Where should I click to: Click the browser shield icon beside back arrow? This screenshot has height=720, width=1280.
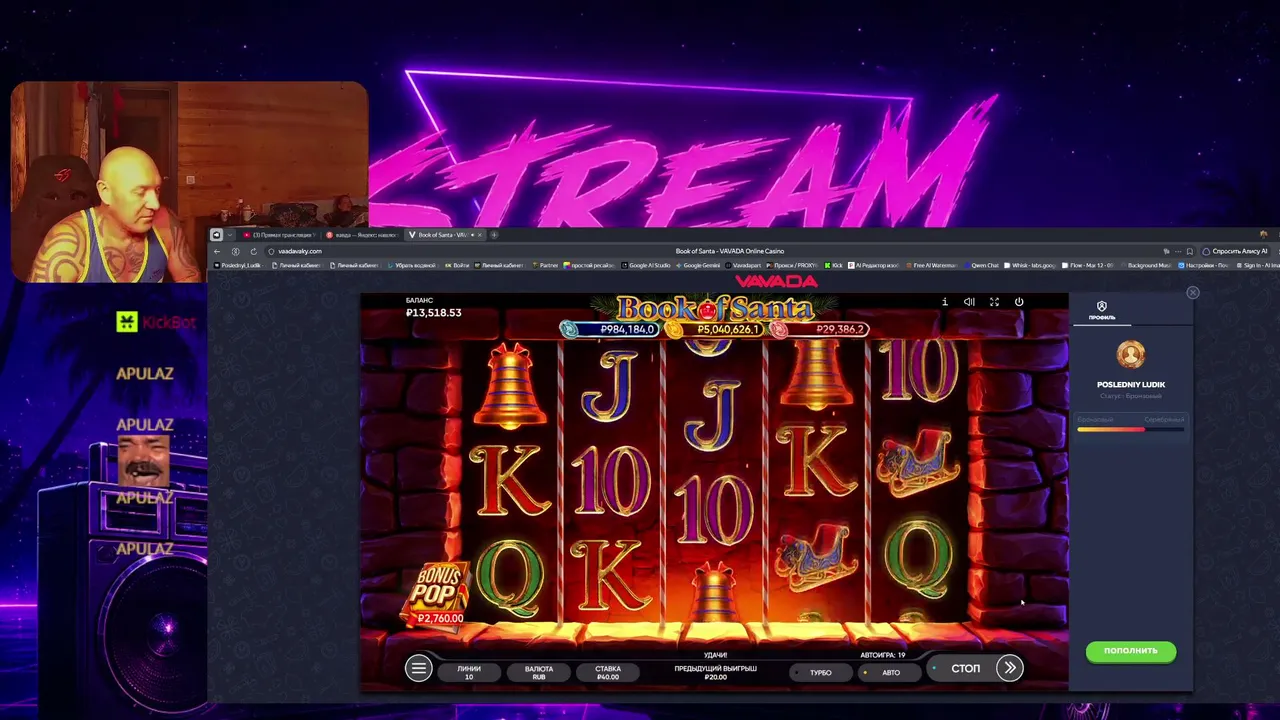coord(271,251)
